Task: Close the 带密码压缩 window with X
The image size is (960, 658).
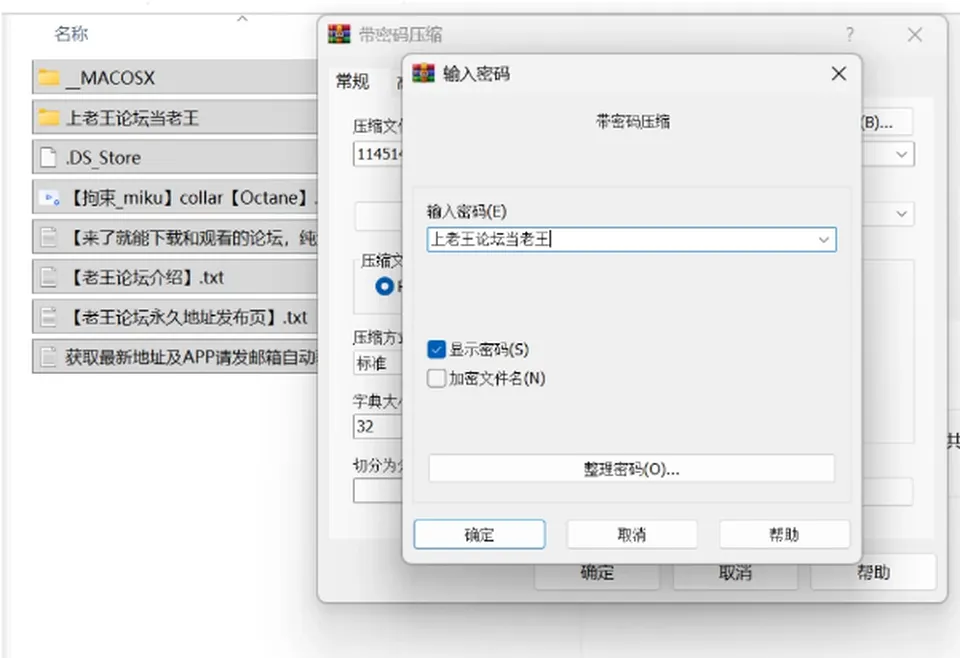Action: [915, 34]
